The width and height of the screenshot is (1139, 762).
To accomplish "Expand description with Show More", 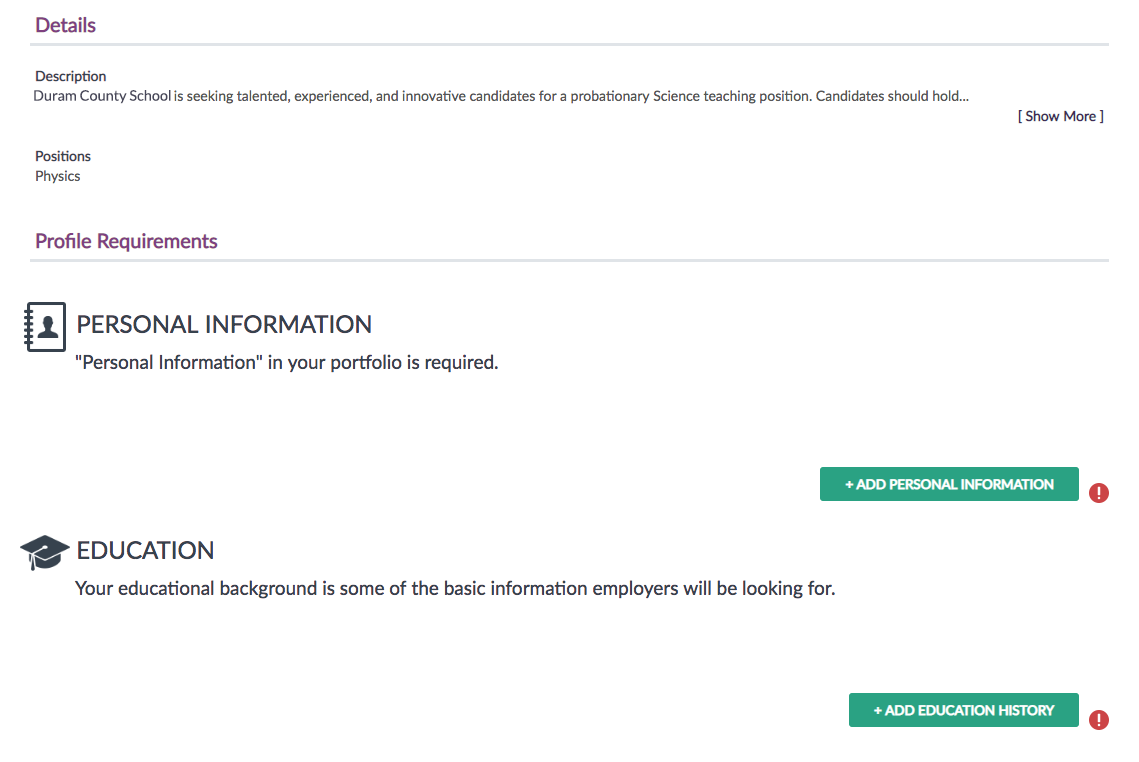I will click(1060, 116).
